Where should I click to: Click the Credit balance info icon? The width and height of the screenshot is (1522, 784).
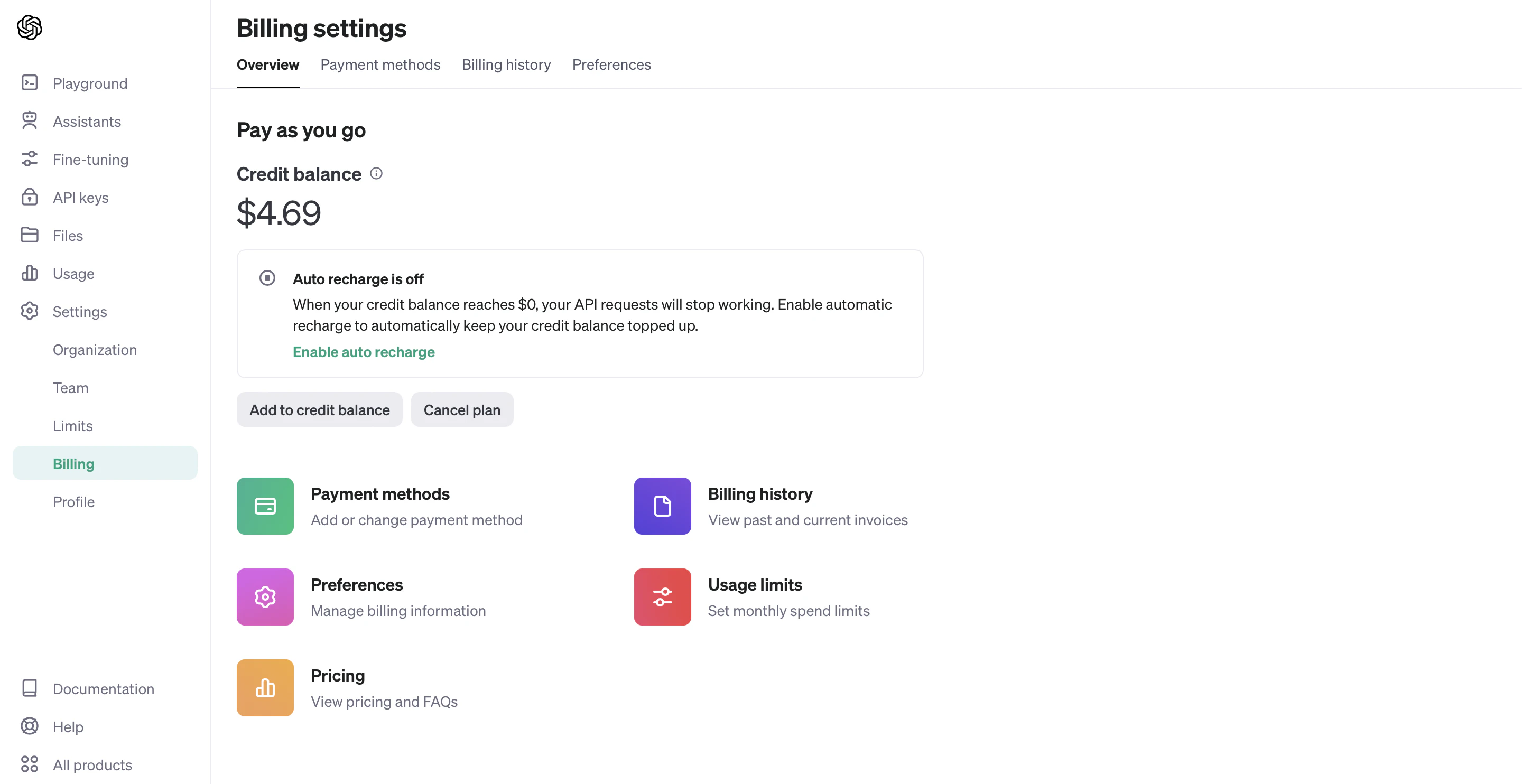coord(376,173)
